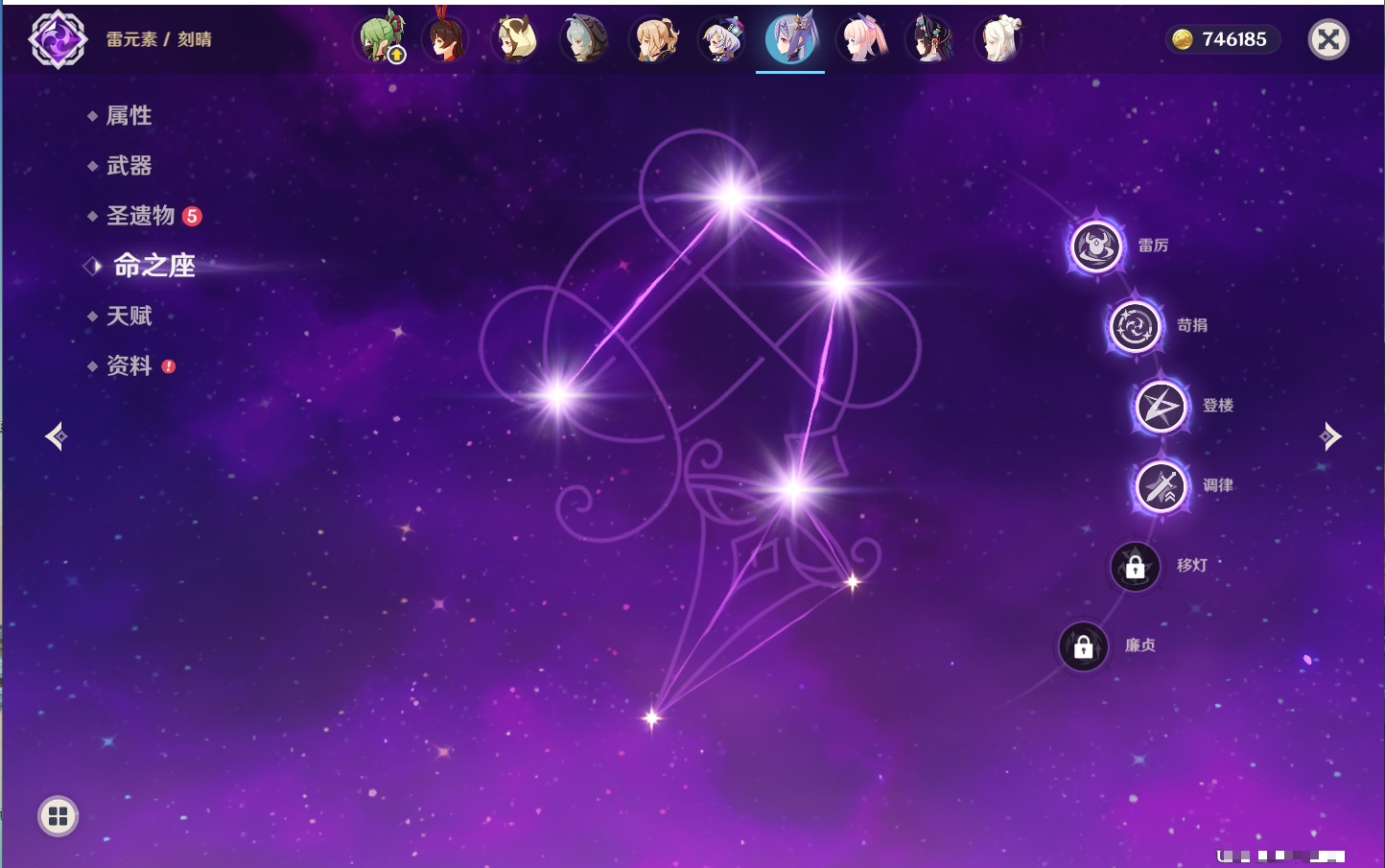Click the red 5 badge on 圣遗物
This screenshot has width=1385, height=868.
pyautogui.click(x=192, y=216)
